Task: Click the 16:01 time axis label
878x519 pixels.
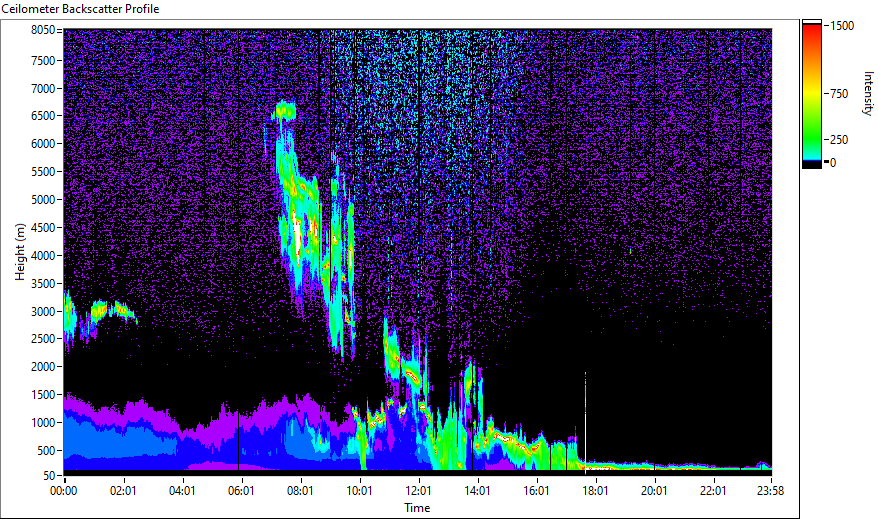Action: 536,491
